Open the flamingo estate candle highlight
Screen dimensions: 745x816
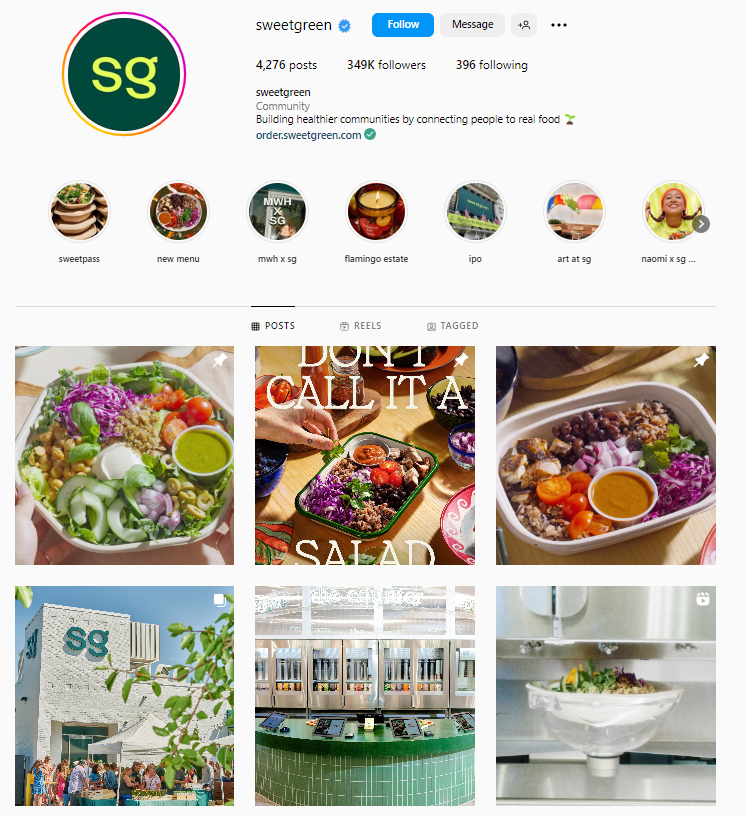(x=376, y=212)
